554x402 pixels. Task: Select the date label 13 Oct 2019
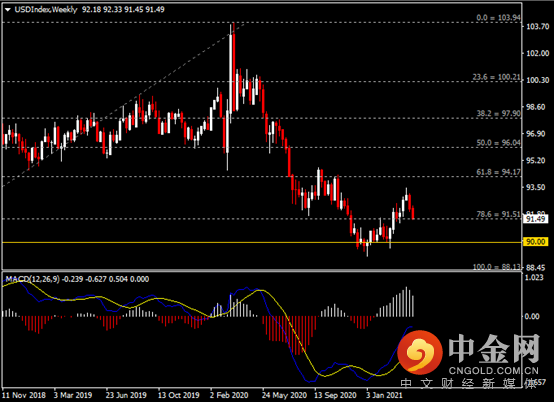click(178, 395)
